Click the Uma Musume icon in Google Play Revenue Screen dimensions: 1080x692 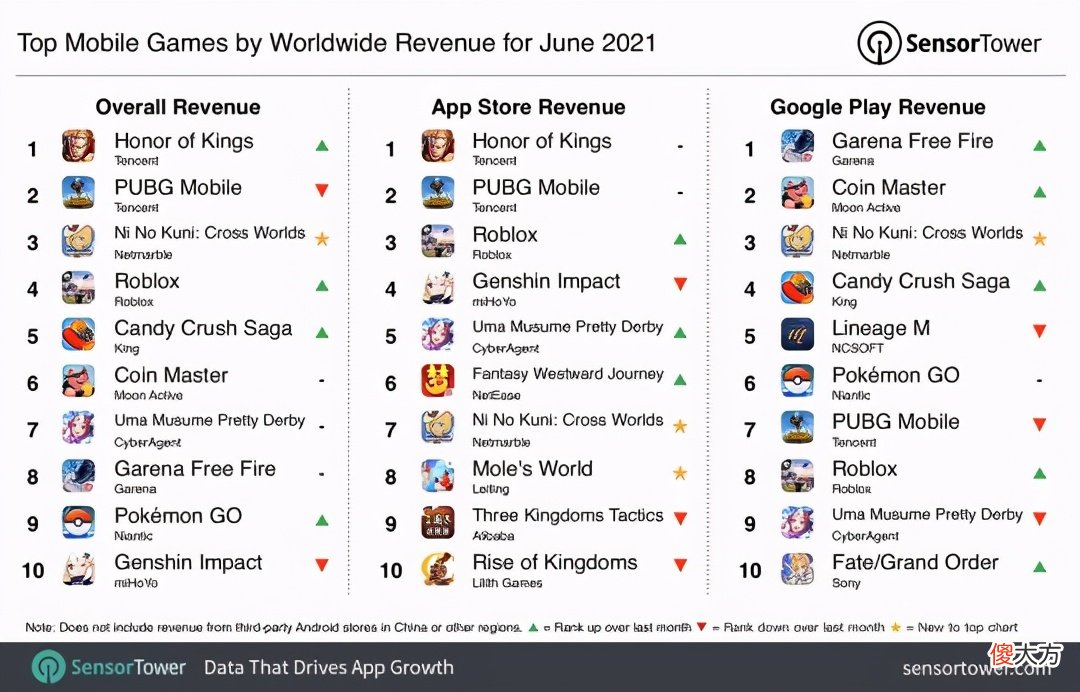(797, 522)
